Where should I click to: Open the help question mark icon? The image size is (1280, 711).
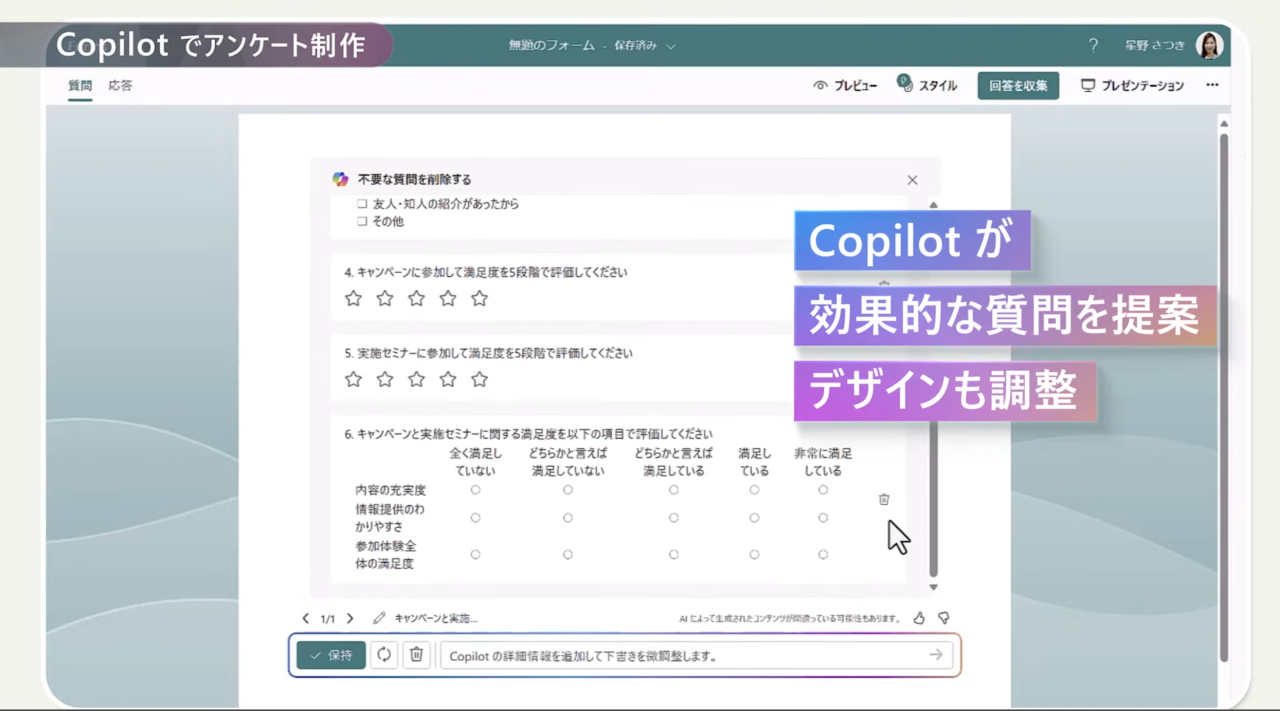1093,45
